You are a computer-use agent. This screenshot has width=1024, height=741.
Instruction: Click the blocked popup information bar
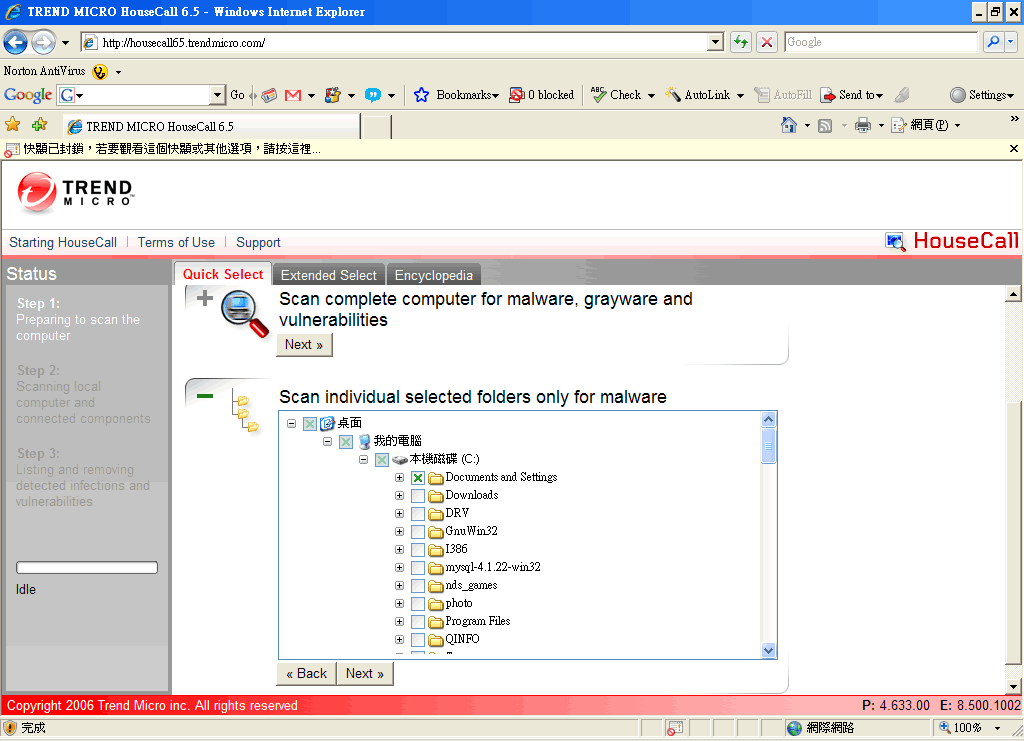click(x=512, y=149)
